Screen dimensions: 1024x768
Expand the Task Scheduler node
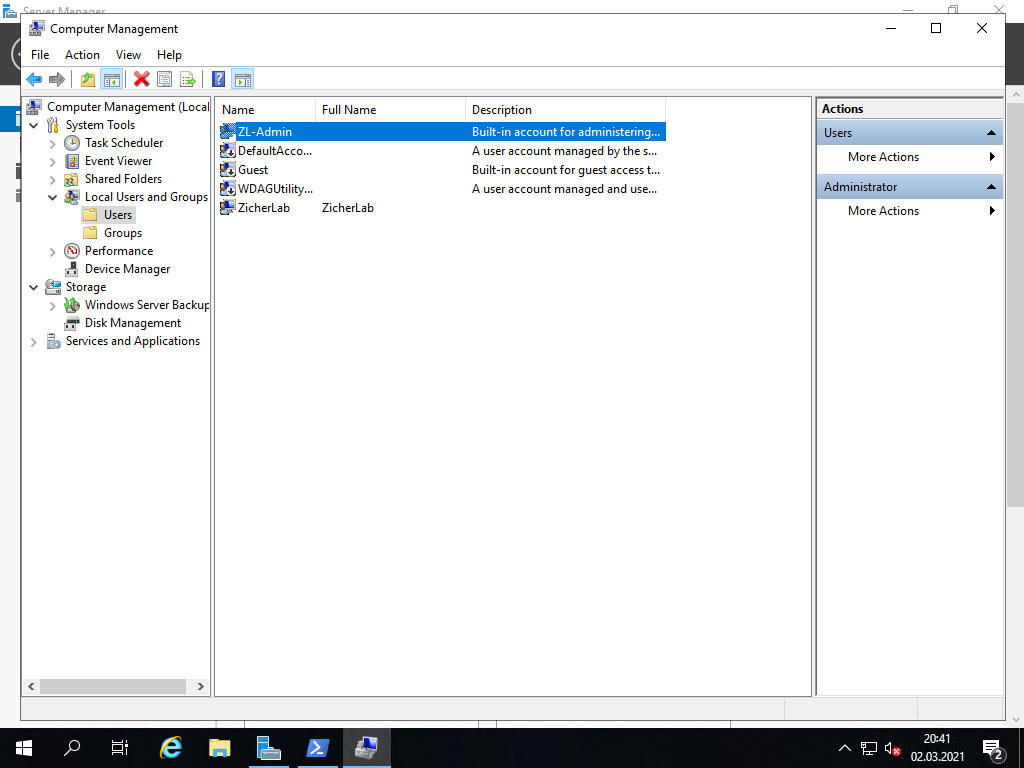click(53, 143)
